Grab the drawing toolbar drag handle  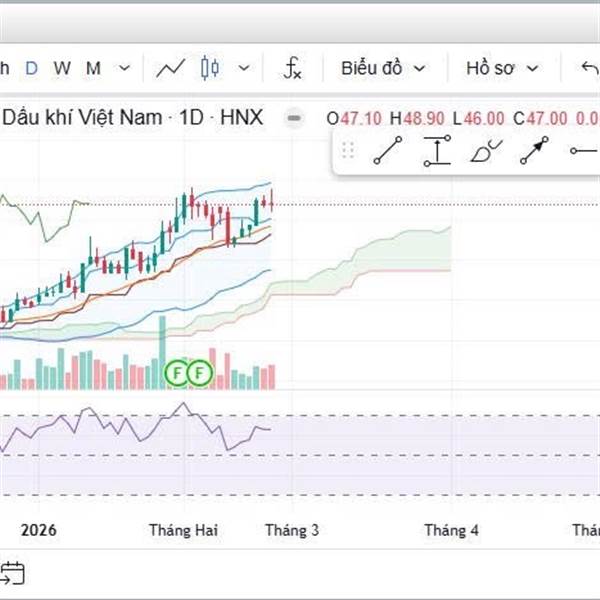click(x=347, y=150)
